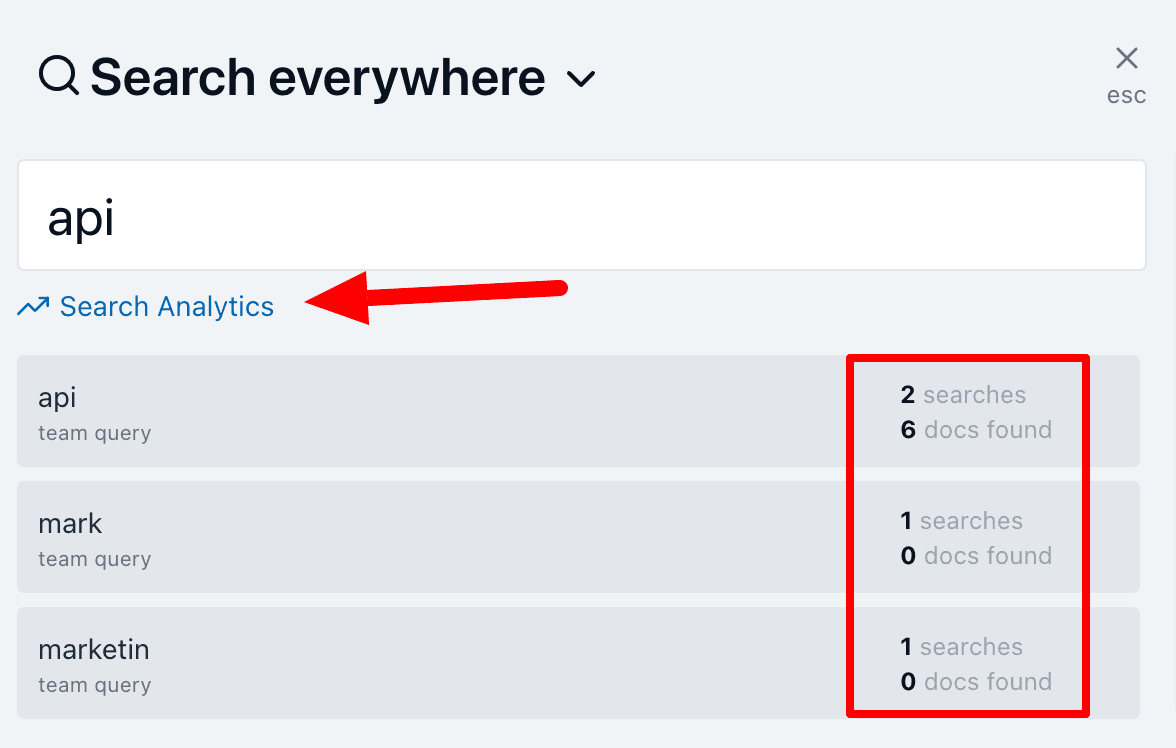Click team query label under marketin
Screen dimensions: 1176x748
click(94, 685)
